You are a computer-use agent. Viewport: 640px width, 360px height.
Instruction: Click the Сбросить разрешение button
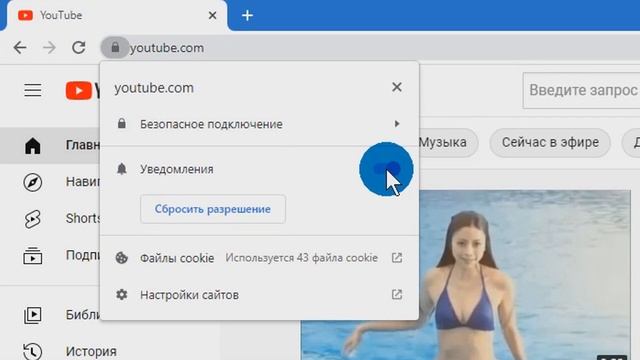point(213,209)
